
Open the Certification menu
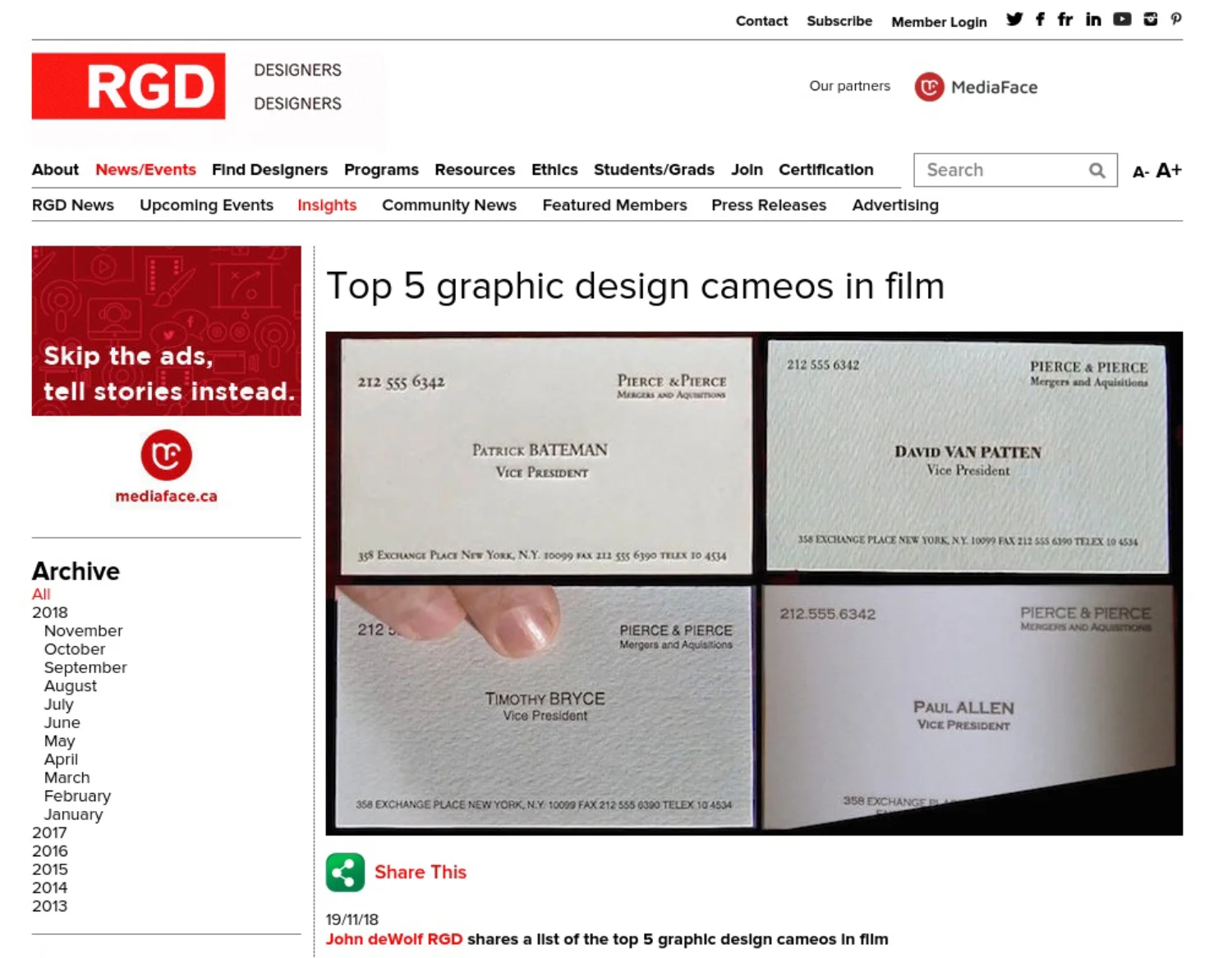pos(825,170)
